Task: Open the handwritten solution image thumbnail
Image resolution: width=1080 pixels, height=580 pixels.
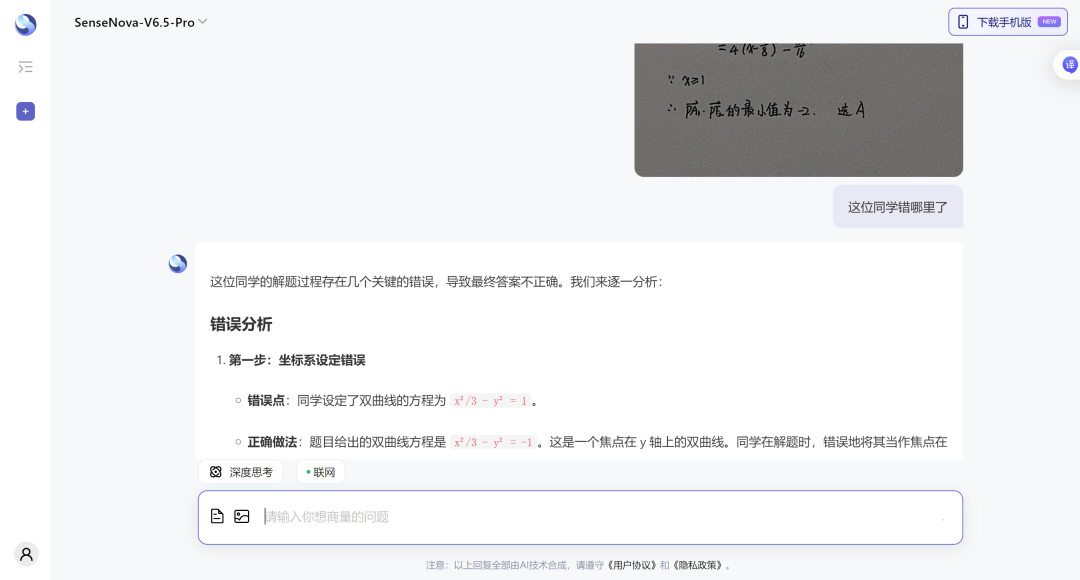Action: click(x=798, y=110)
